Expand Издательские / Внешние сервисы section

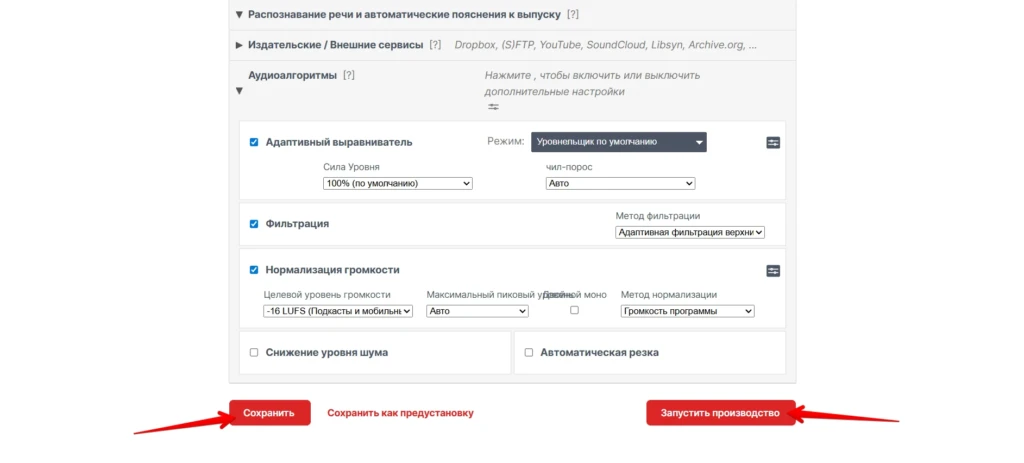(240, 45)
